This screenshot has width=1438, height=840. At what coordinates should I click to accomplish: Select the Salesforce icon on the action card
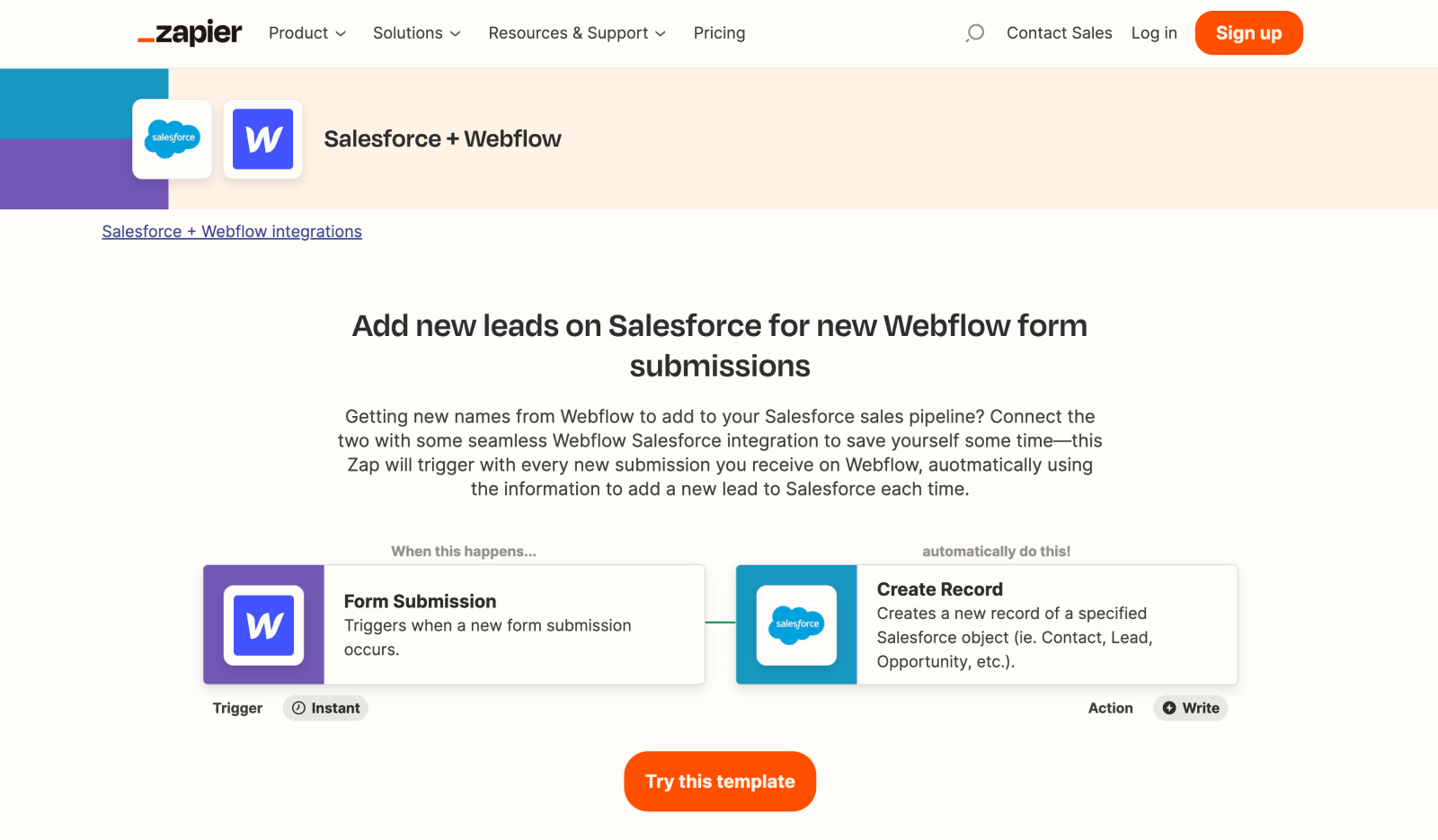pyautogui.click(x=796, y=624)
